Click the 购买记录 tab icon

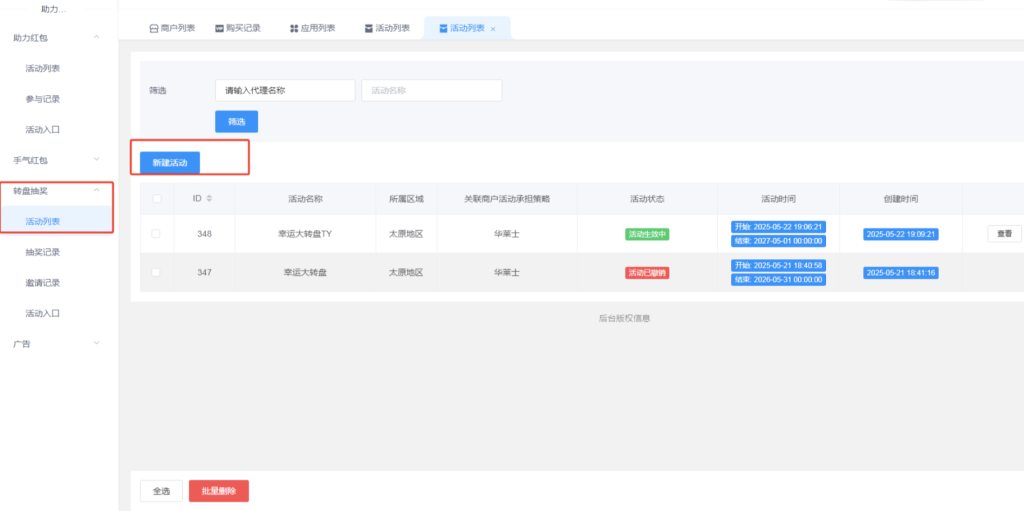click(x=220, y=29)
